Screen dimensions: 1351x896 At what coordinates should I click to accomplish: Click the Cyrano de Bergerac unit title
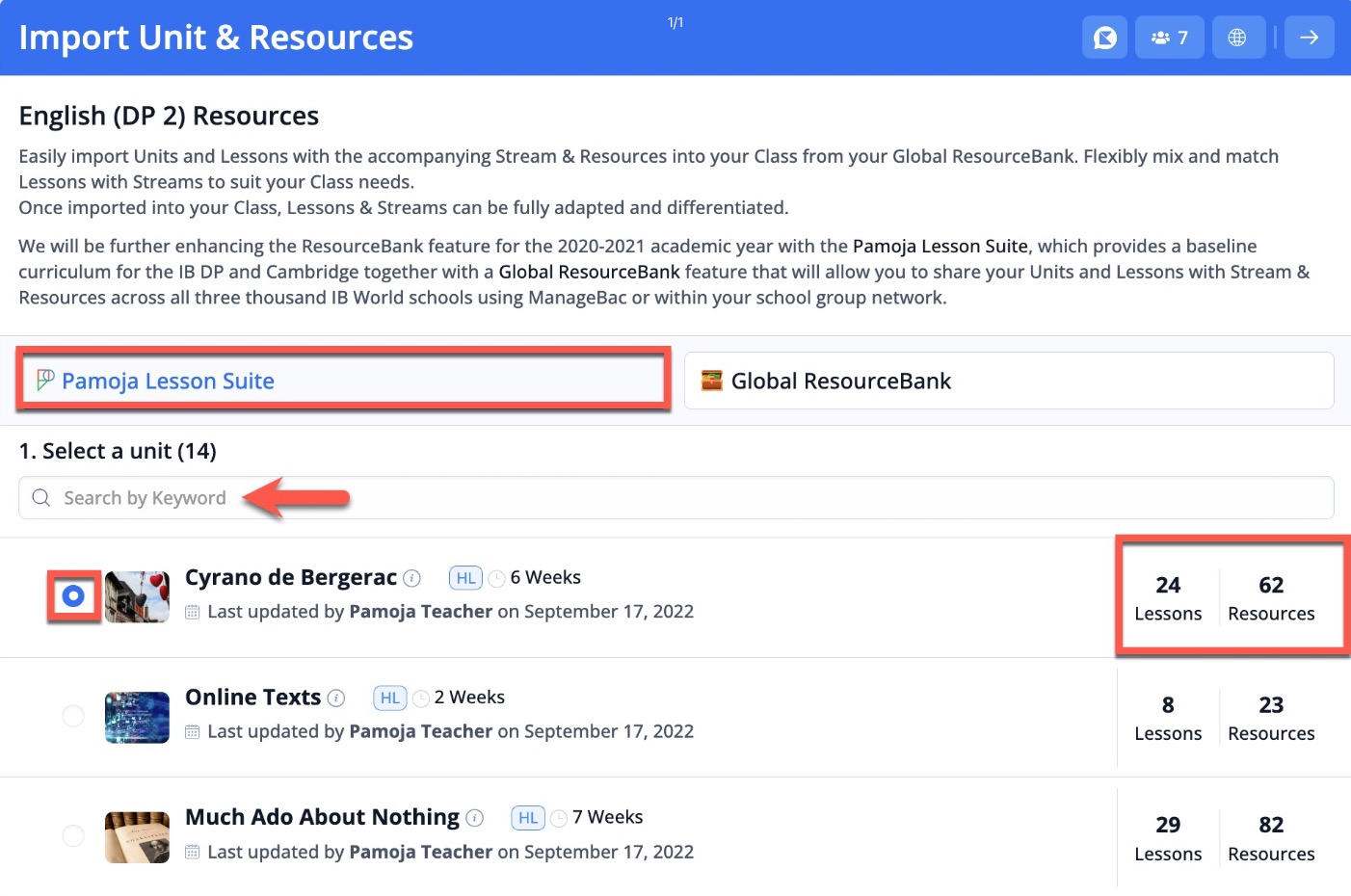click(291, 577)
